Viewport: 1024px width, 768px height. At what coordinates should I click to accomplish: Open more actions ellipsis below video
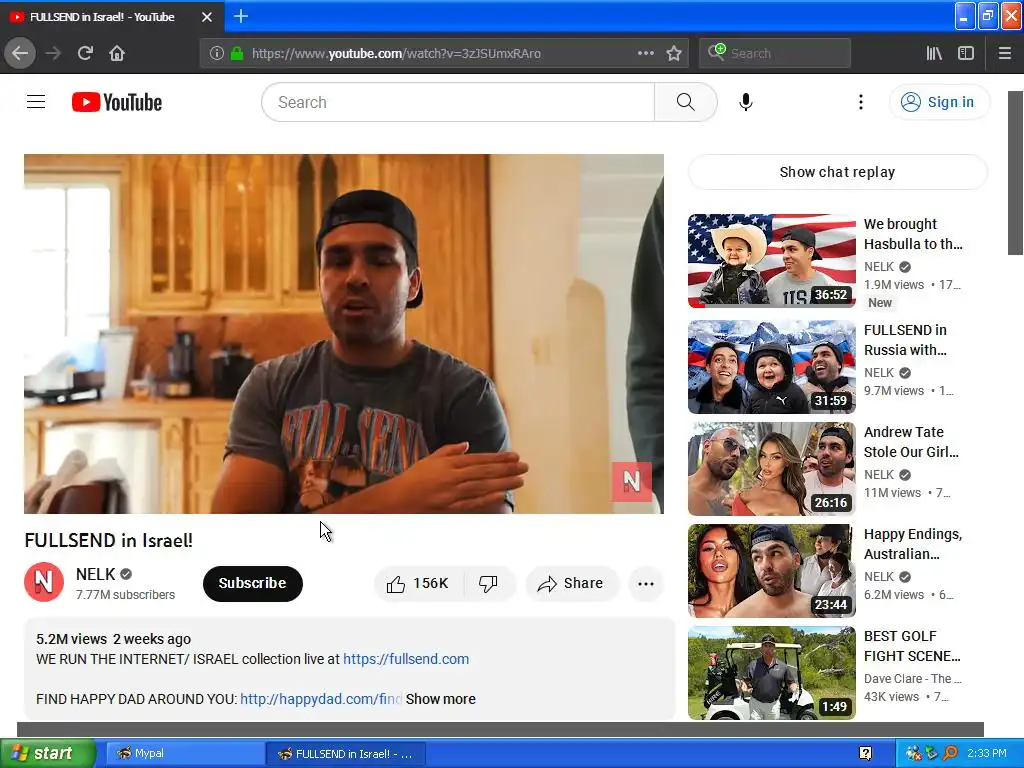(646, 583)
